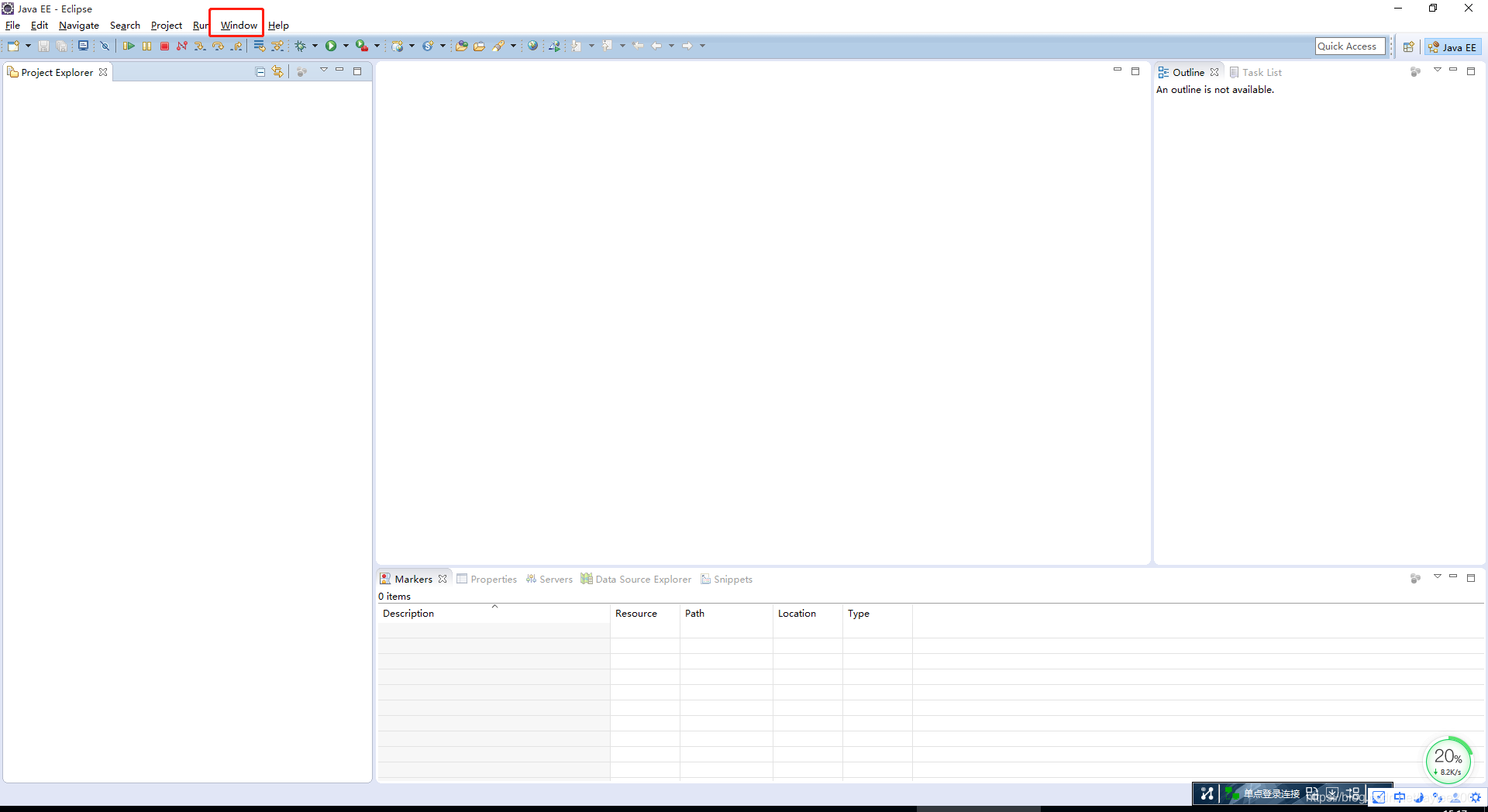The image size is (1488, 812).
Task: Open the Project Explorer View Menu triangle
Action: [x=324, y=71]
